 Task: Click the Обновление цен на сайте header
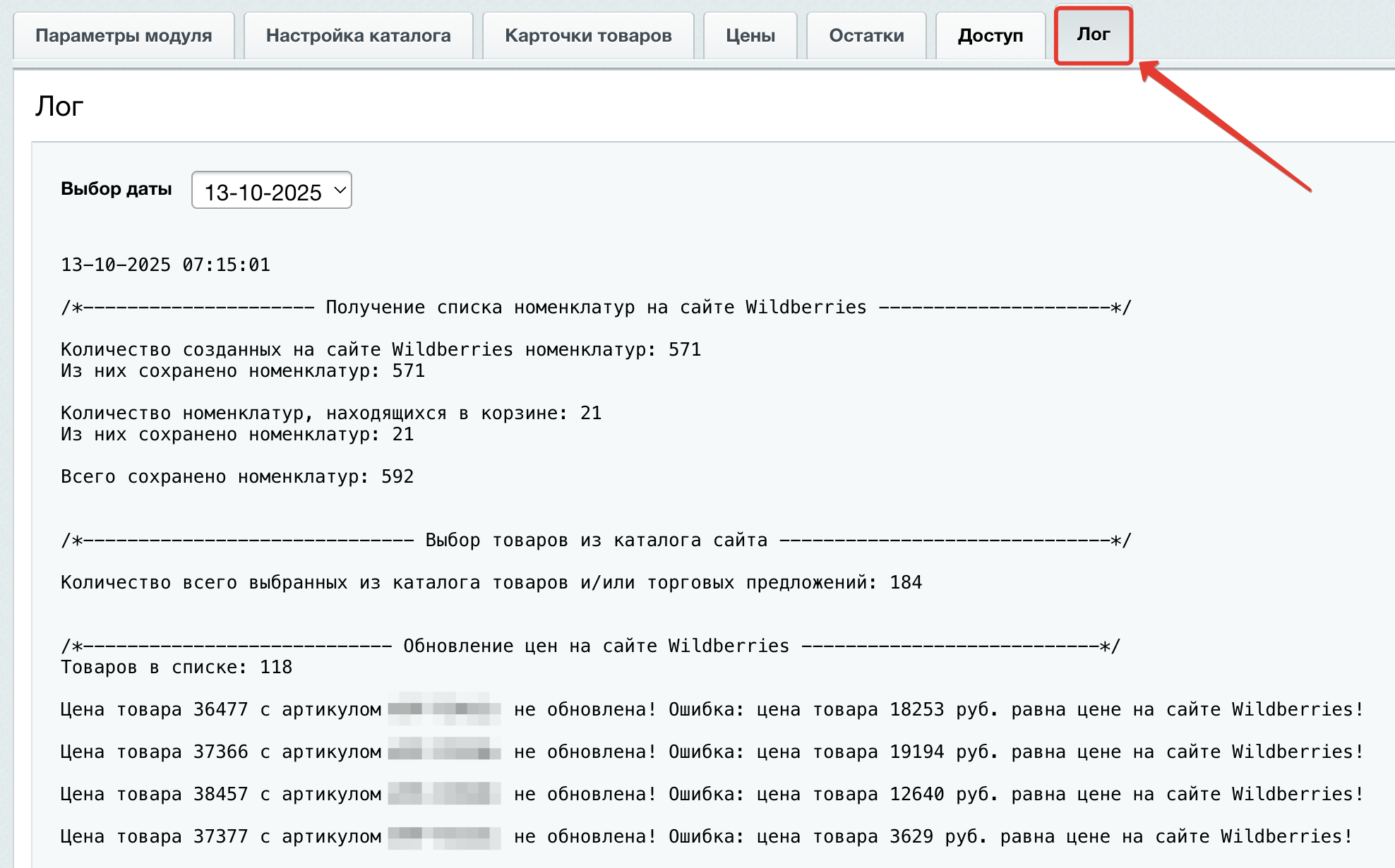(x=596, y=646)
